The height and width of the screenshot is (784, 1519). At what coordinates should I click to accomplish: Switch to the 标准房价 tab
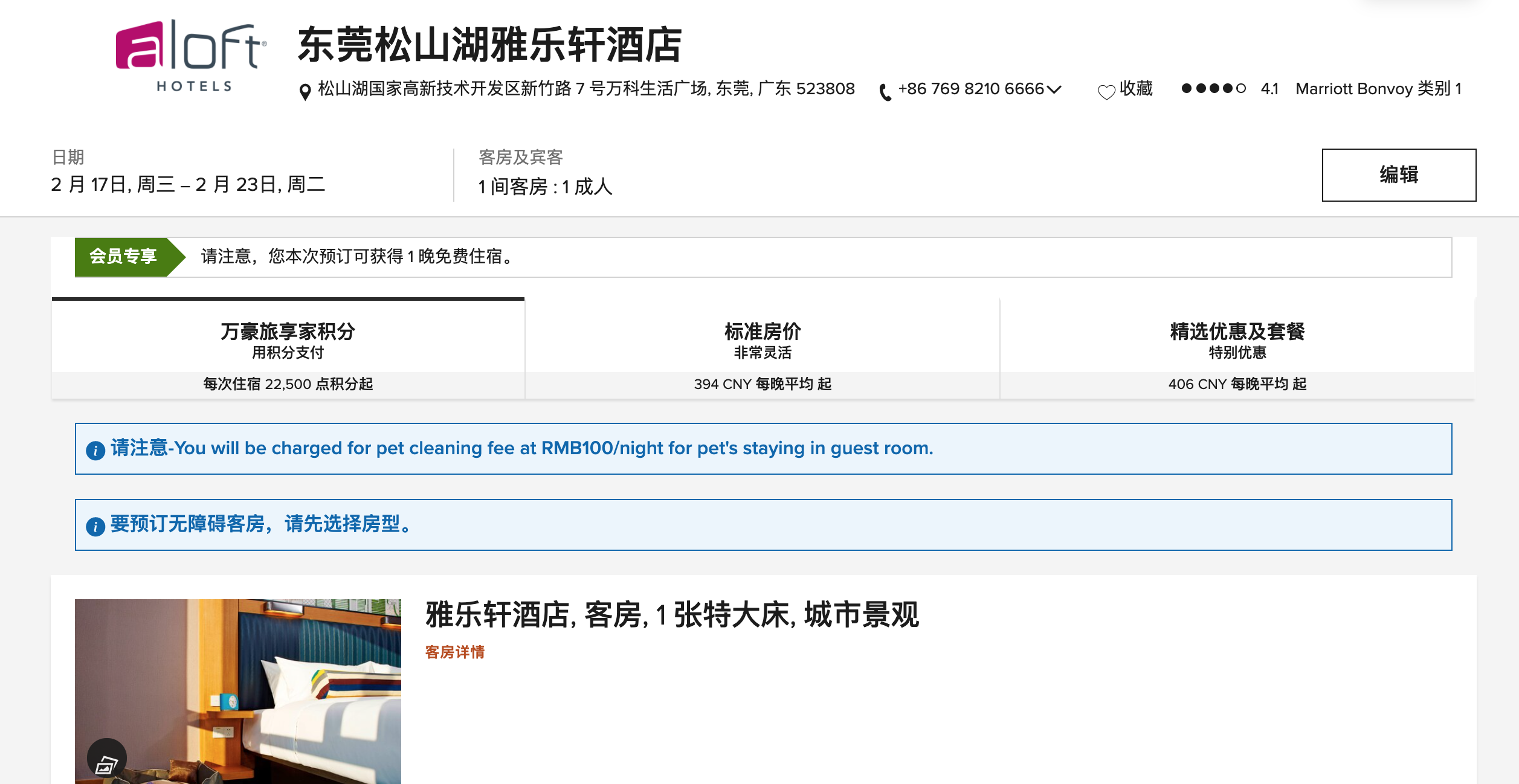763,348
